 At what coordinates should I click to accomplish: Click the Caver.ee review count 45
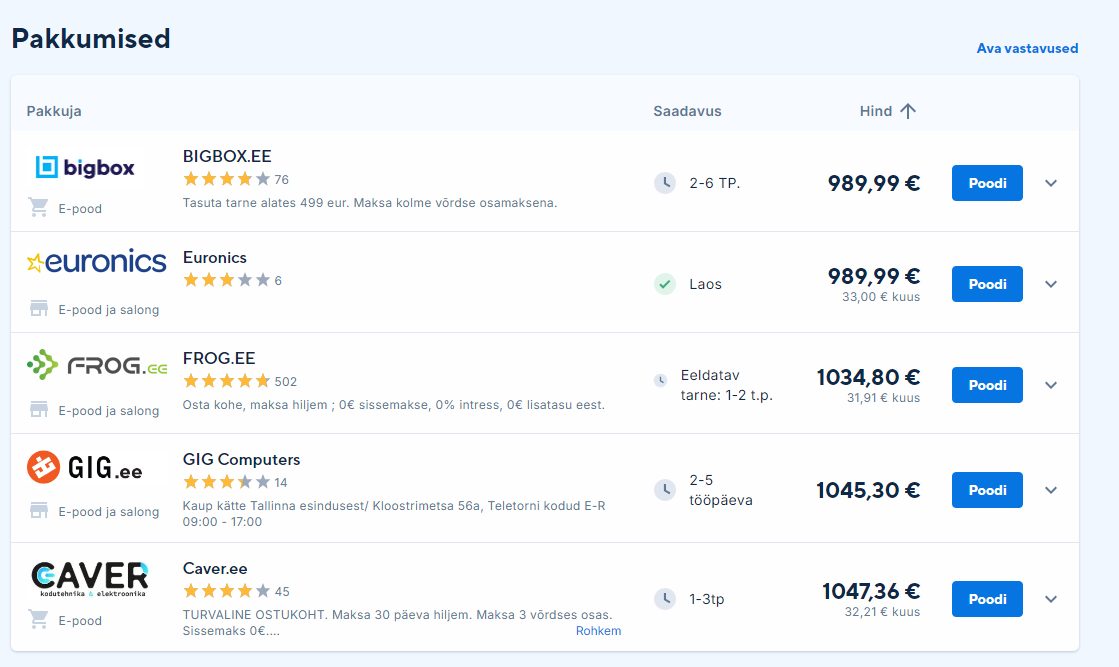click(282, 592)
